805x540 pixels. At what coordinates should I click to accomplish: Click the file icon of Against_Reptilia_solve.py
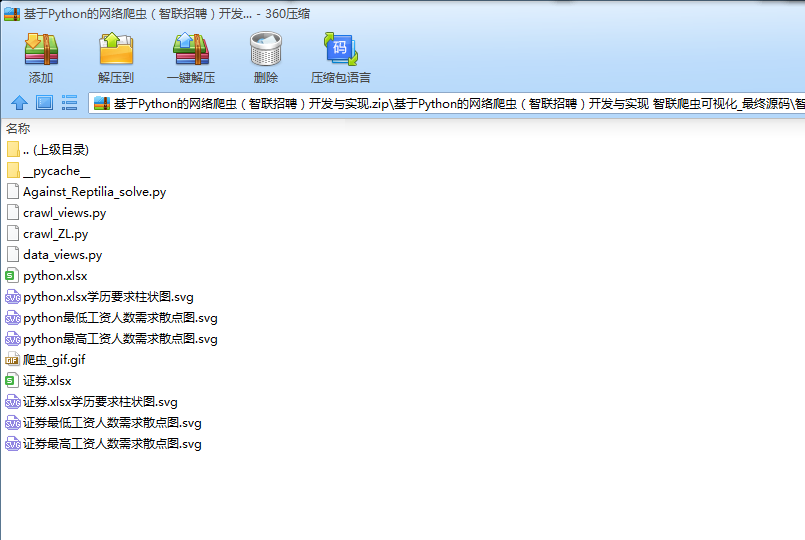(13, 191)
